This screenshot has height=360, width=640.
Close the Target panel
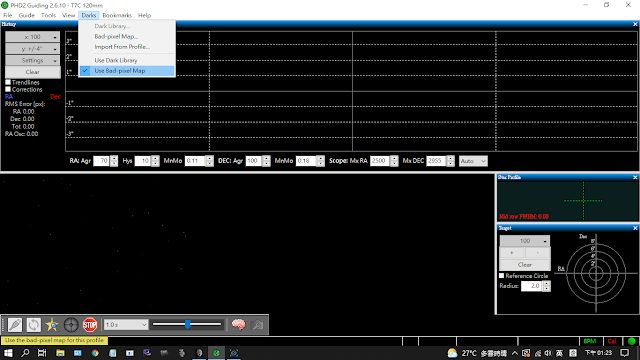click(635, 228)
